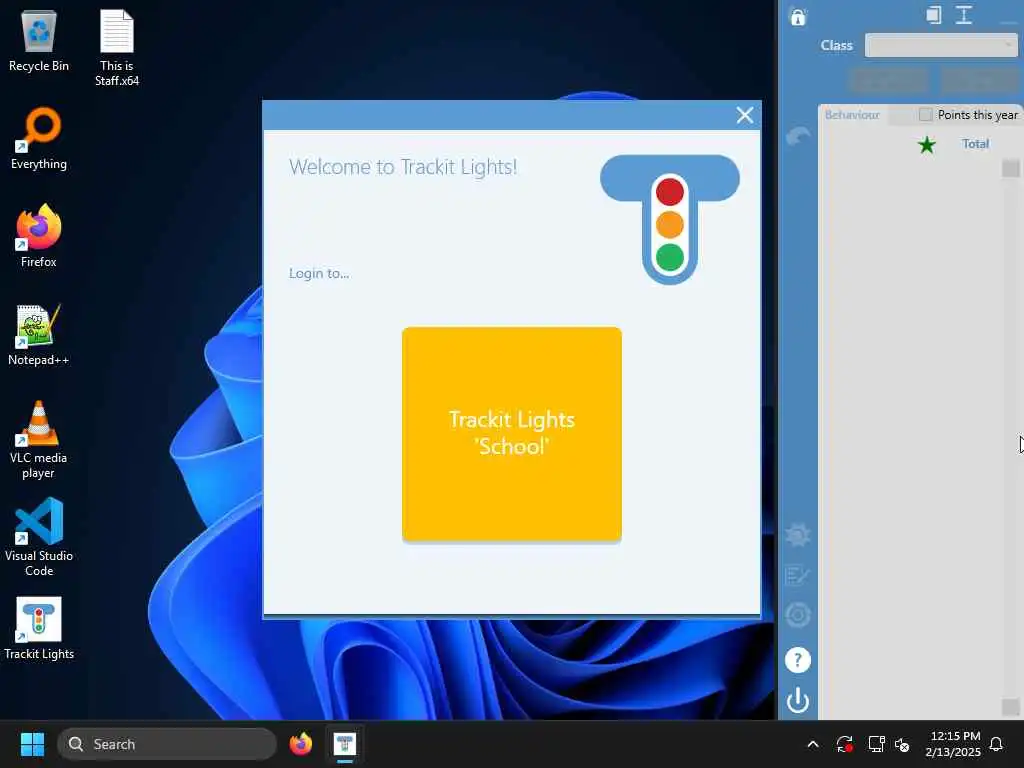Screen dimensions: 1024x768
Task: Click the edit notes icon in sidebar
Action: (797, 575)
